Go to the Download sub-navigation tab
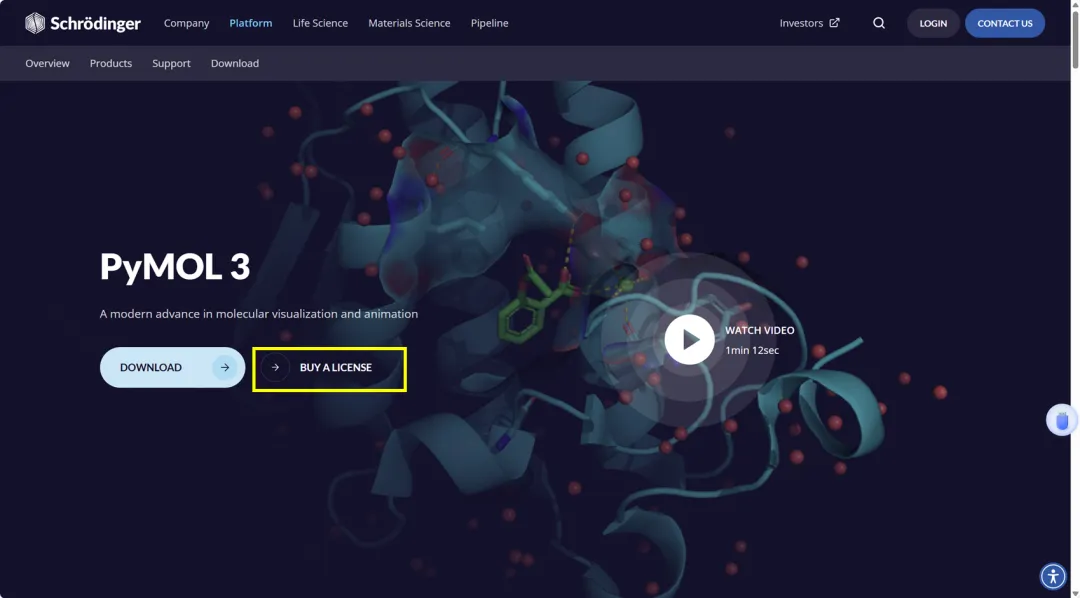 click(235, 63)
